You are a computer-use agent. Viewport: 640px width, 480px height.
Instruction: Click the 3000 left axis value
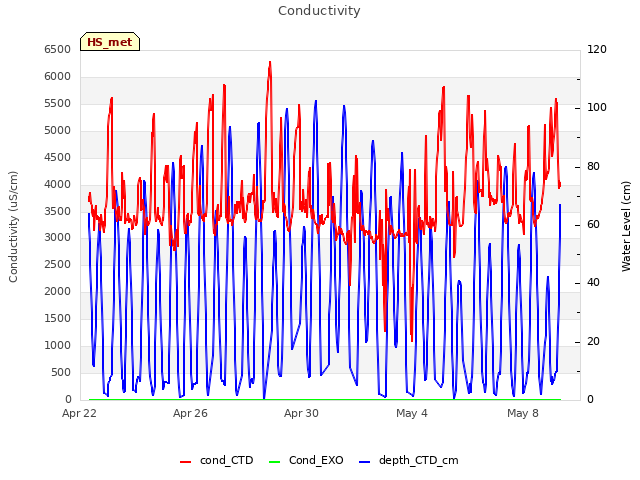coord(58,238)
